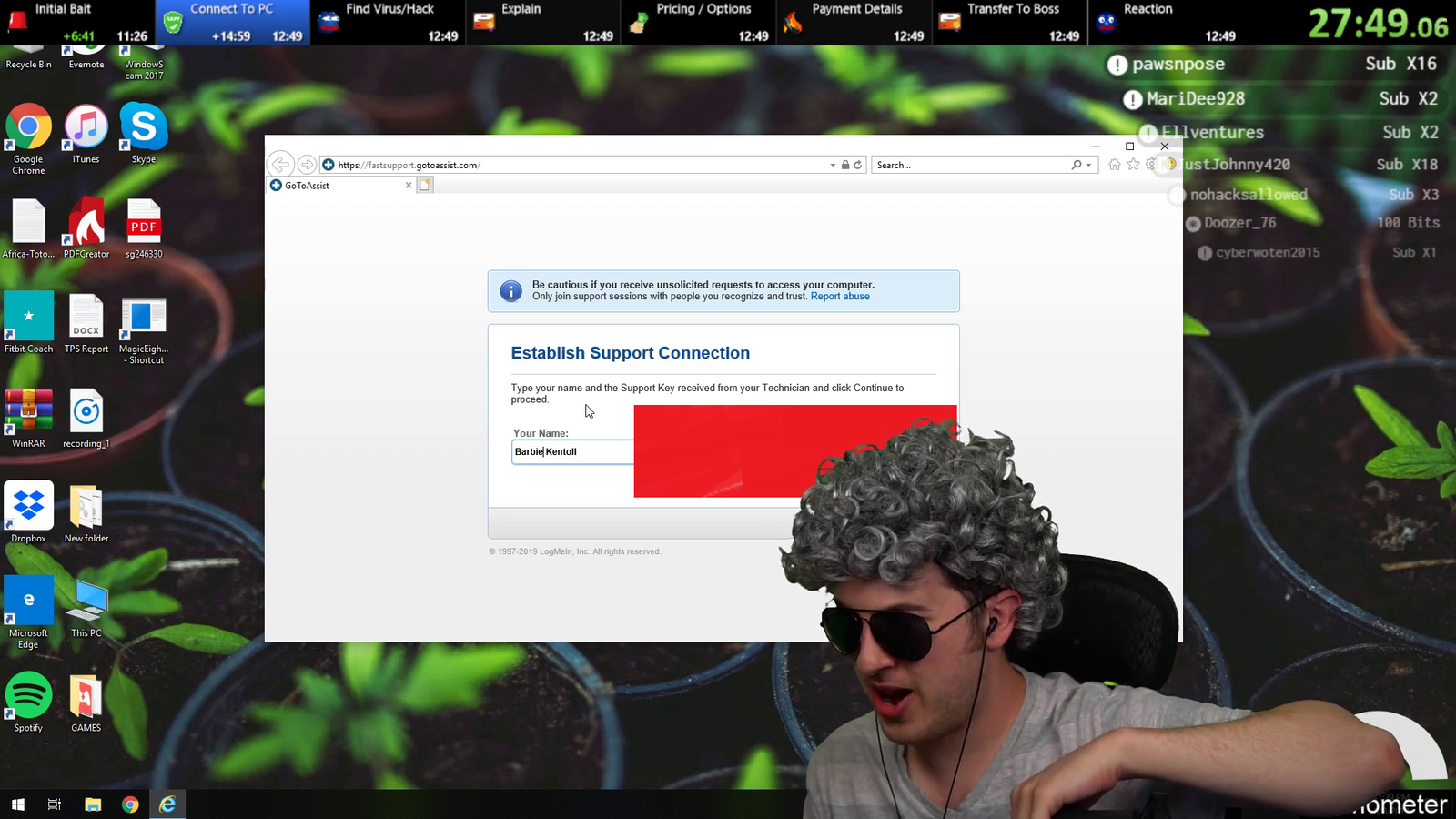This screenshot has width=1456, height=819.
Task: Open PDFCreator desktop shortcut
Action: point(86,229)
